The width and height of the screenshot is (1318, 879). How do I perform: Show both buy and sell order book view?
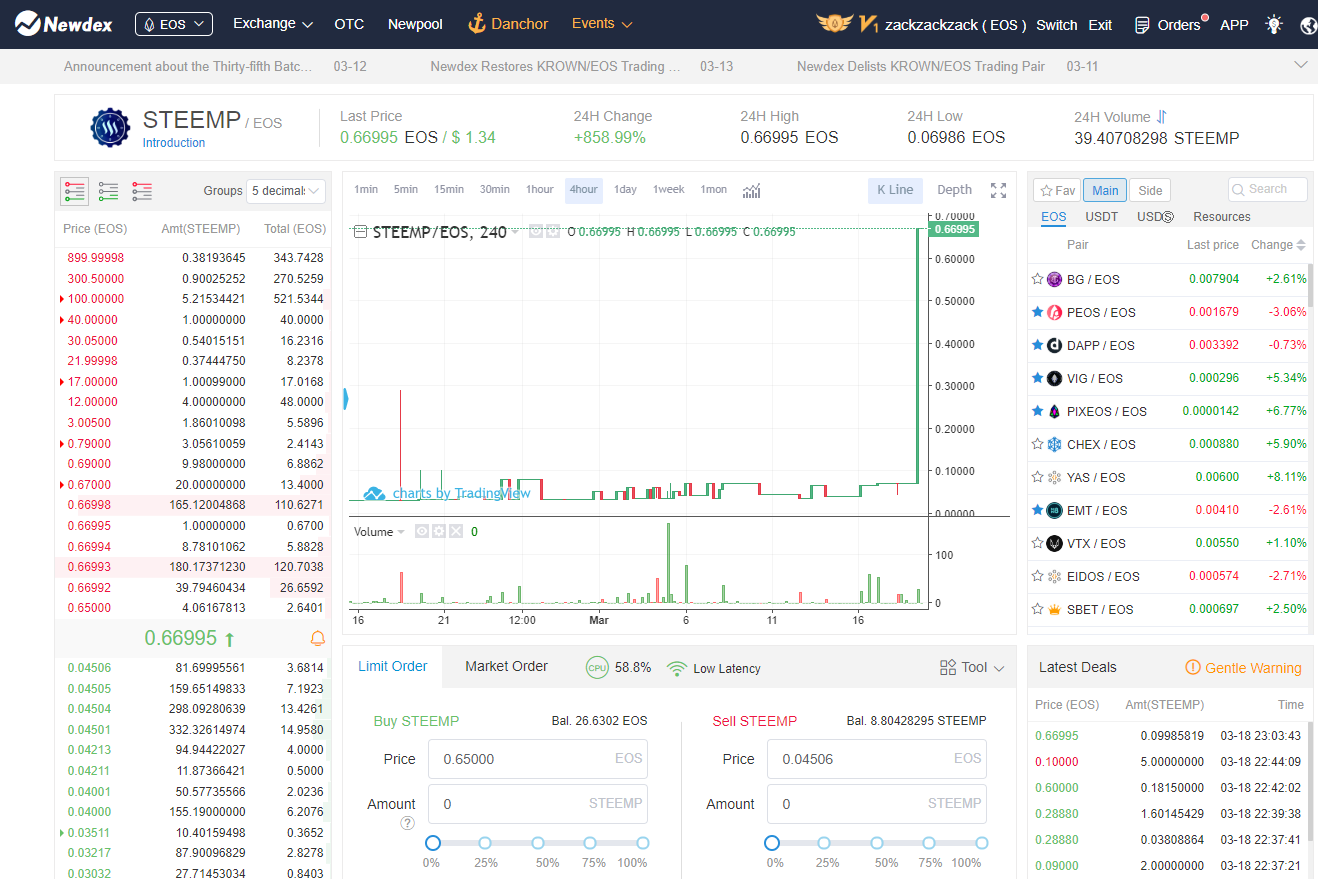coord(75,191)
